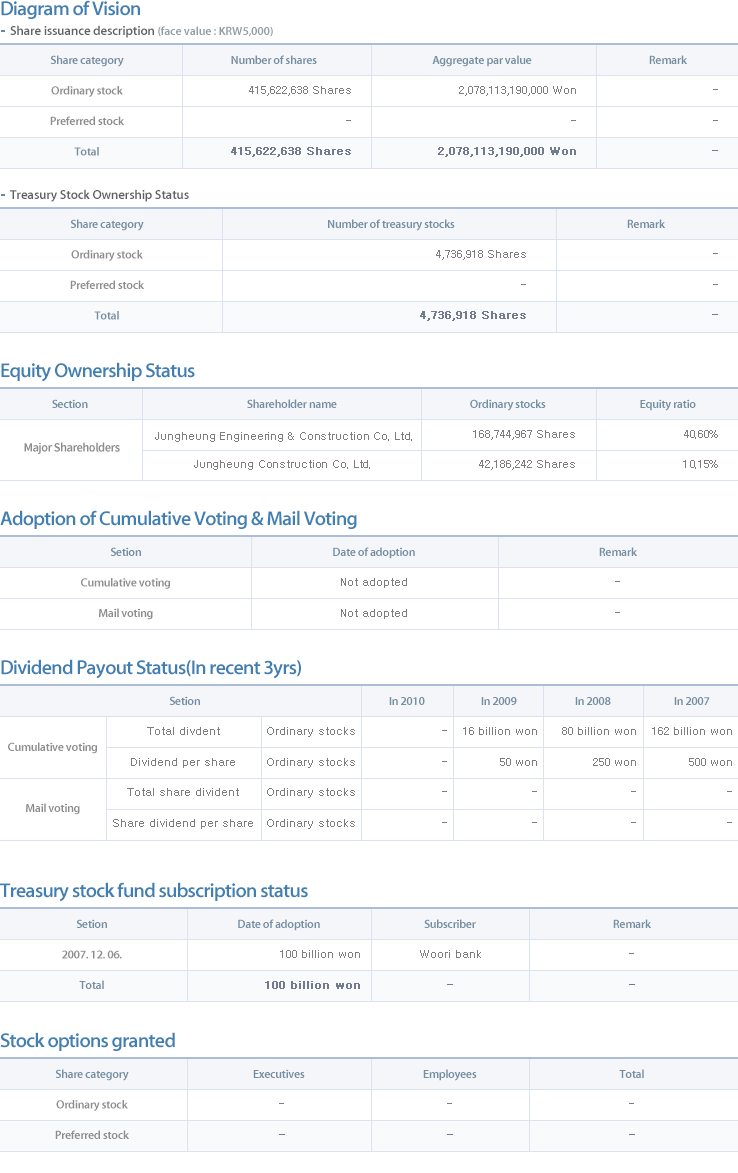
Task: Click 'Ordinary stock' in Stock options table
Action: (92, 1104)
